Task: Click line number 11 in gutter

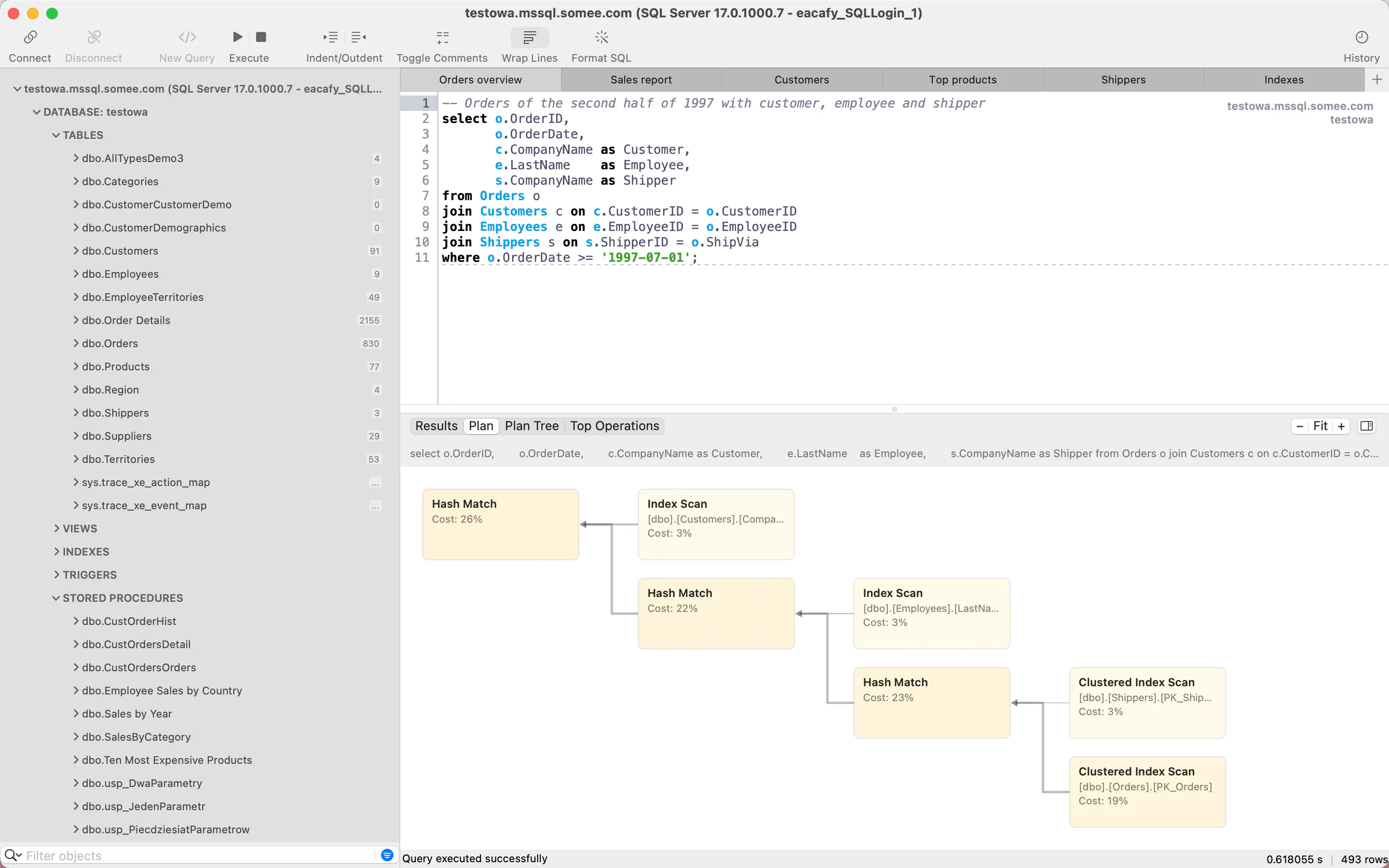Action: pos(422,258)
